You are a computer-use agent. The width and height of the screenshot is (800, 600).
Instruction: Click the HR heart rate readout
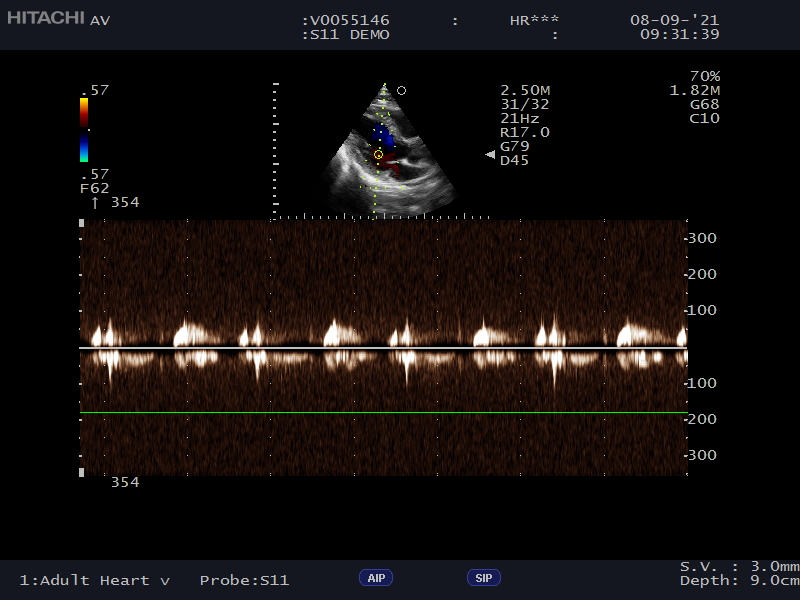534,20
